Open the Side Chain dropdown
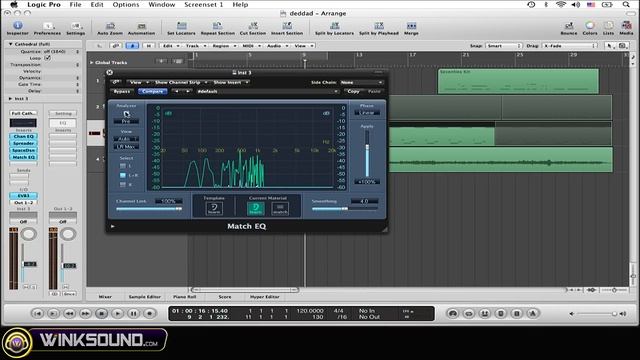 361,82
